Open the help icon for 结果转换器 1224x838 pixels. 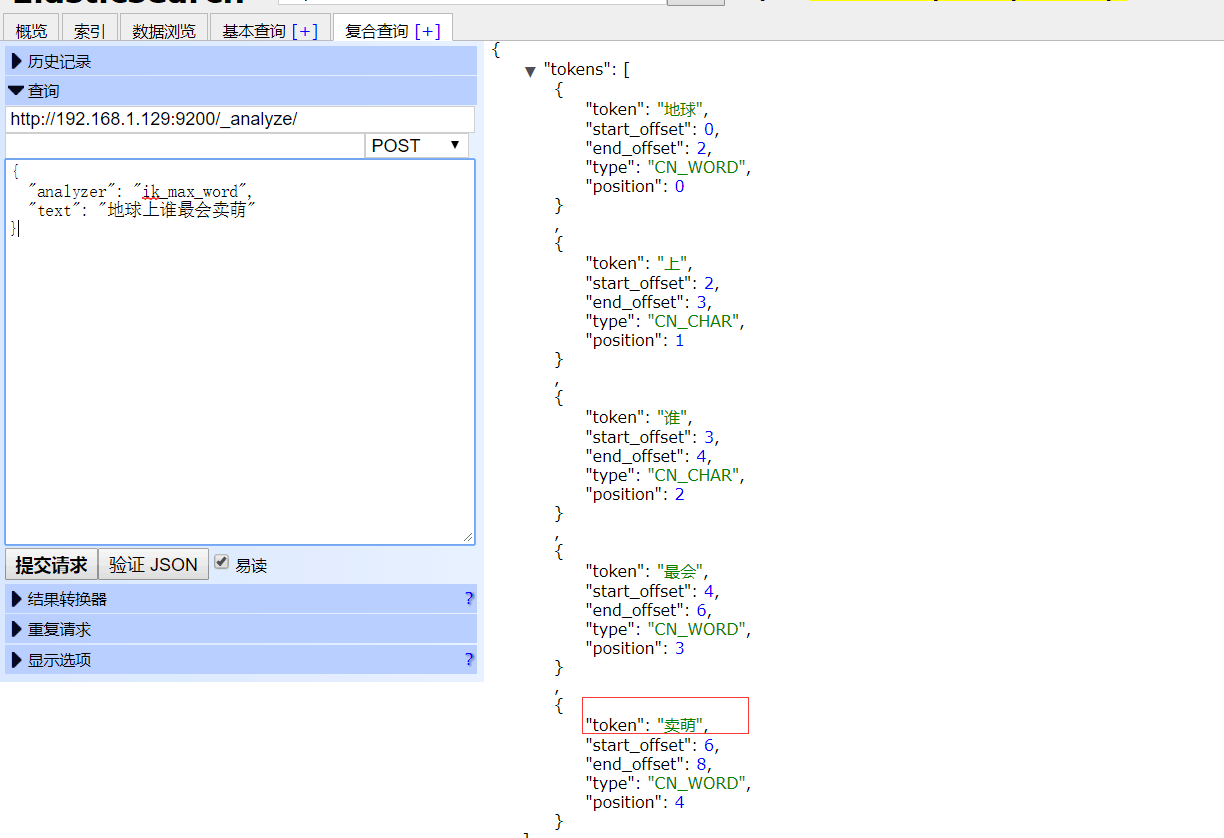pyautogui.click(x=469, y=599)
